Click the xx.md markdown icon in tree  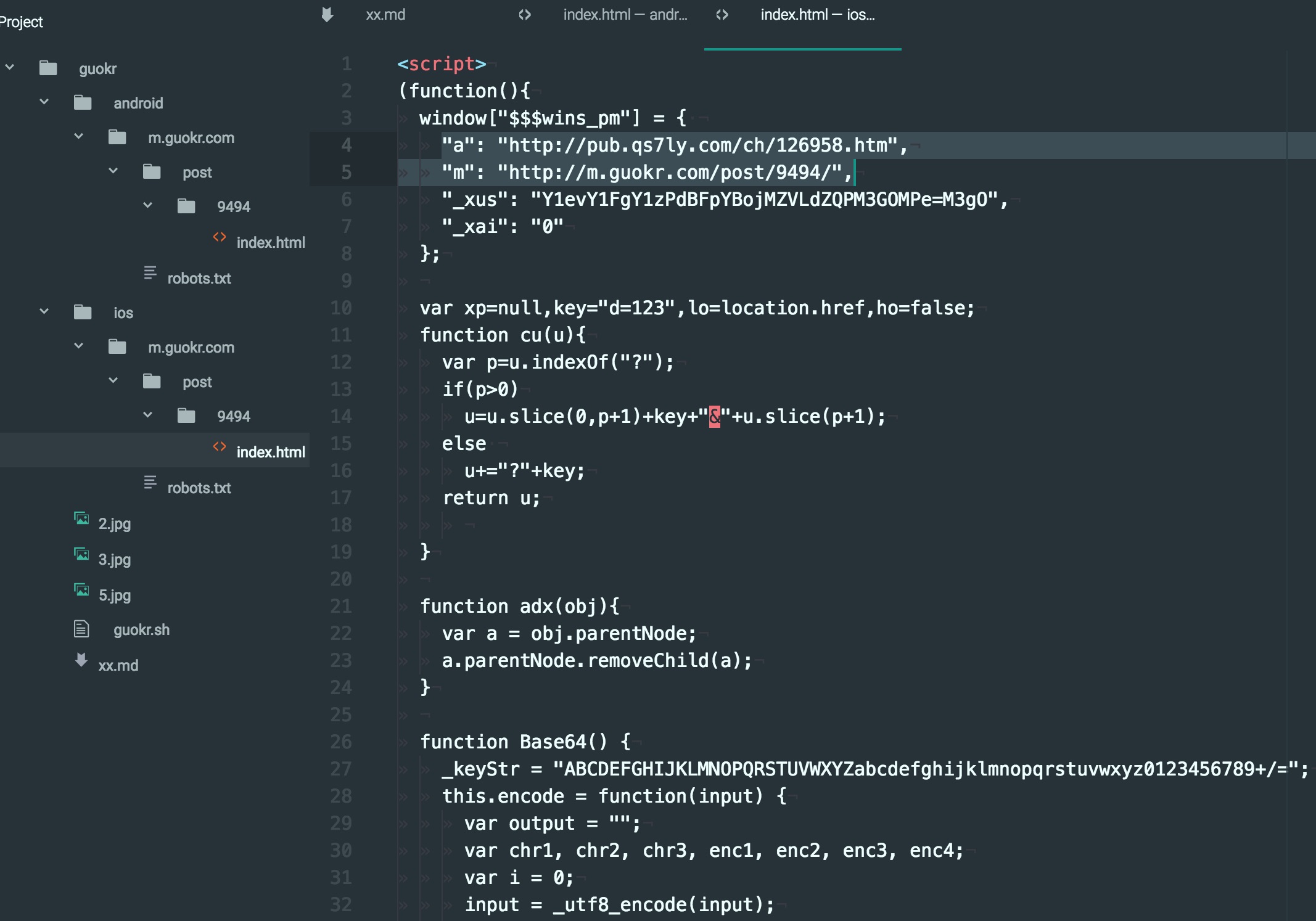tap(81, 660)
